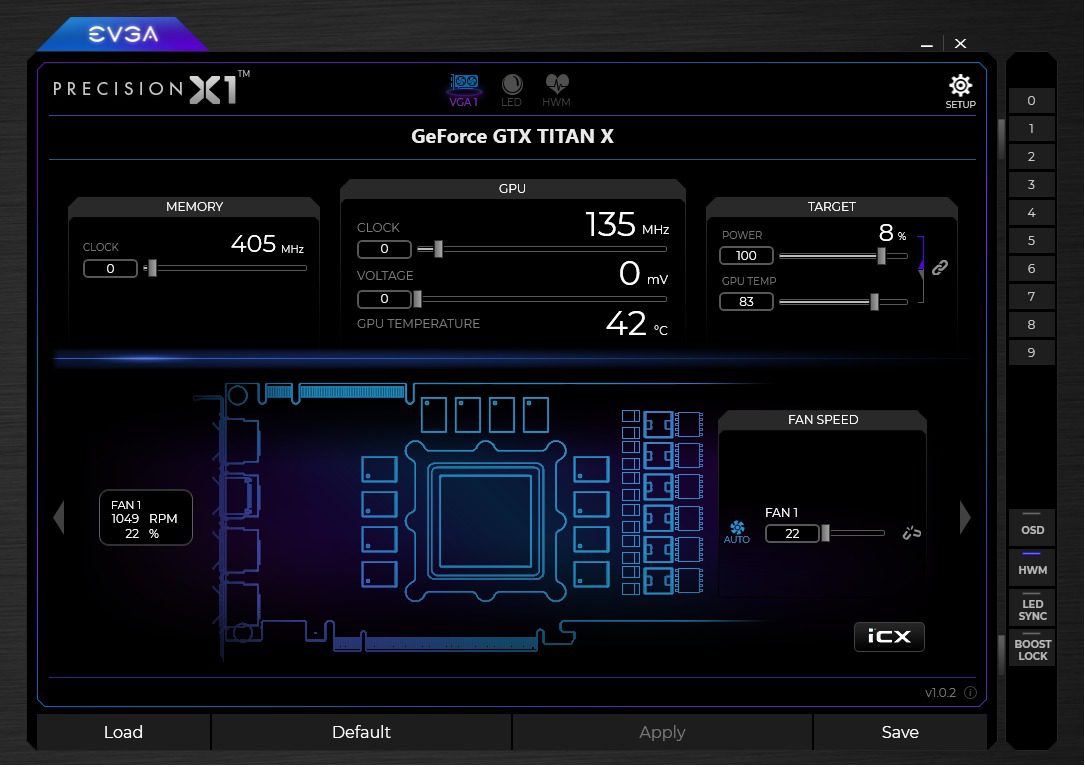The image size is (1085, 767).
Task: Open the LED panel icon
Action: pyautogui.click(x=511, y=88)
